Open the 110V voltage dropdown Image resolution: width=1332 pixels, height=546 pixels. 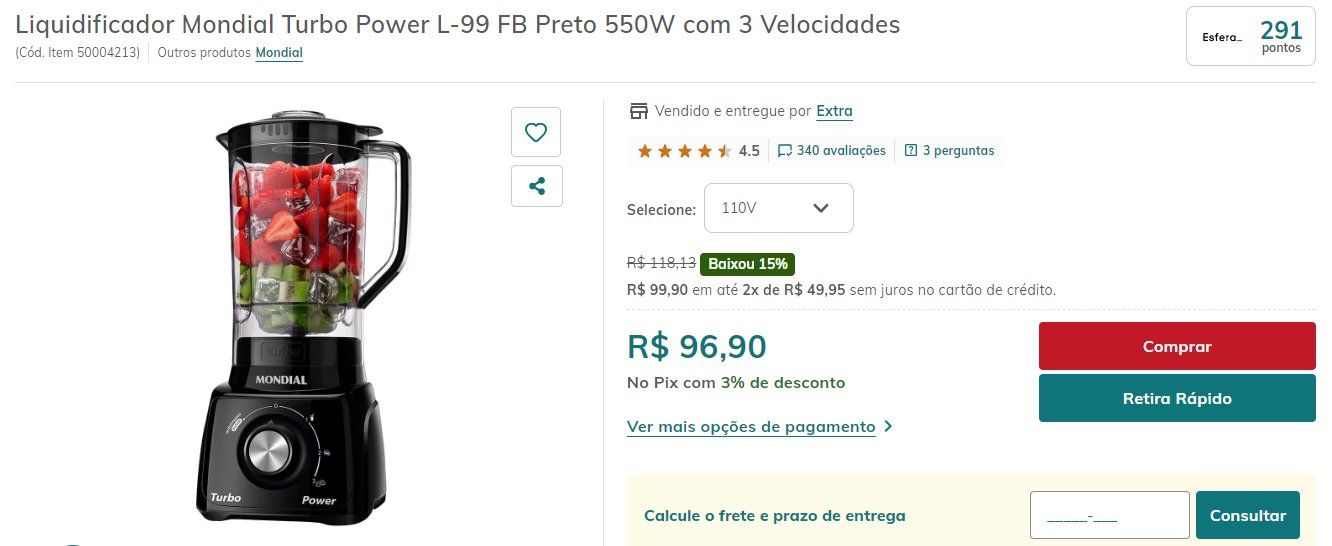(x=779, y=208)
